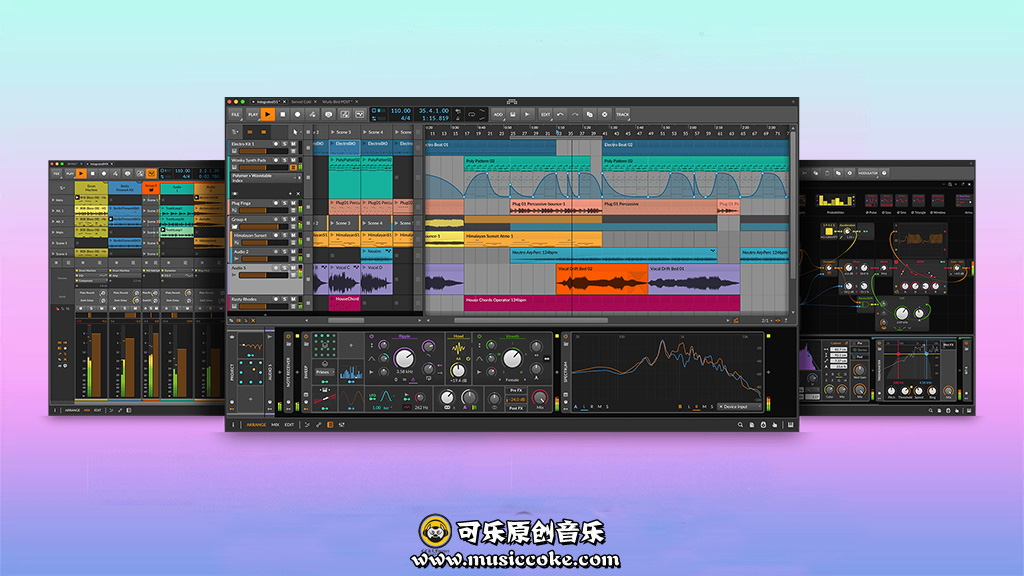This screenshot has width=1024, height=576.
Task: Mute the Rusty Rhodes track
Action: (x=293, y=300)
